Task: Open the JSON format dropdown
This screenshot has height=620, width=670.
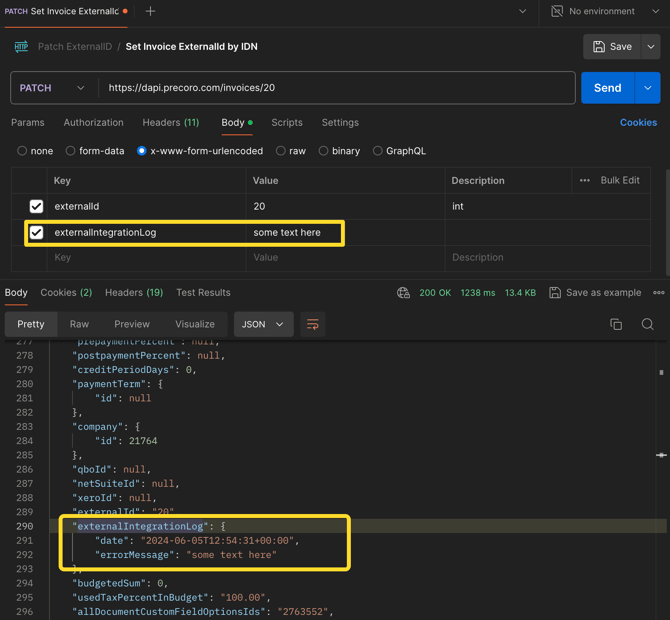Action: coord(263,324)
